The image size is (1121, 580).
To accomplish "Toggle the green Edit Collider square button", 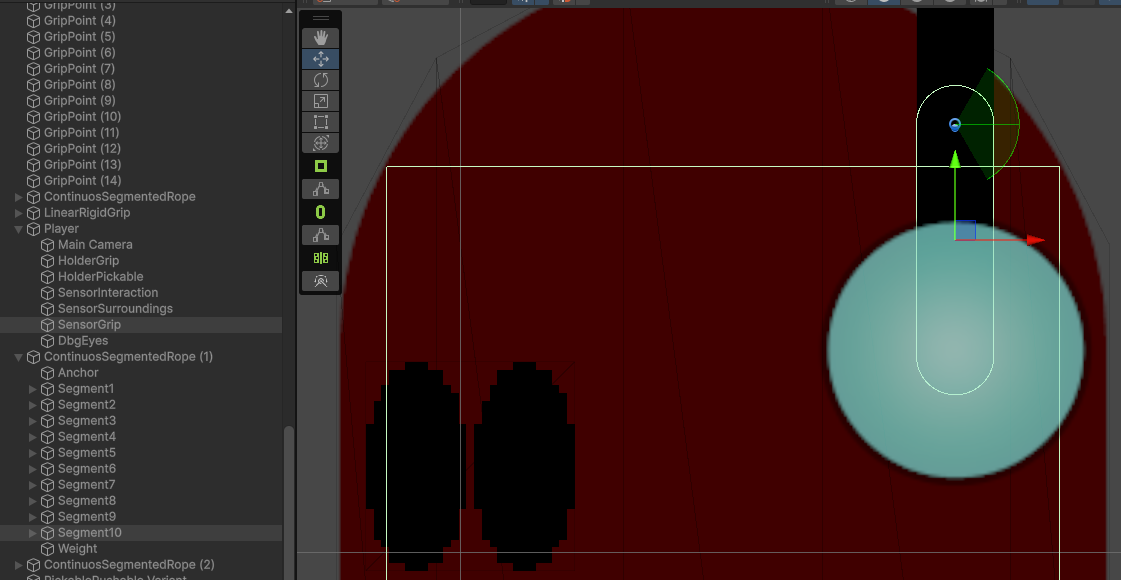I will [320, 165].
